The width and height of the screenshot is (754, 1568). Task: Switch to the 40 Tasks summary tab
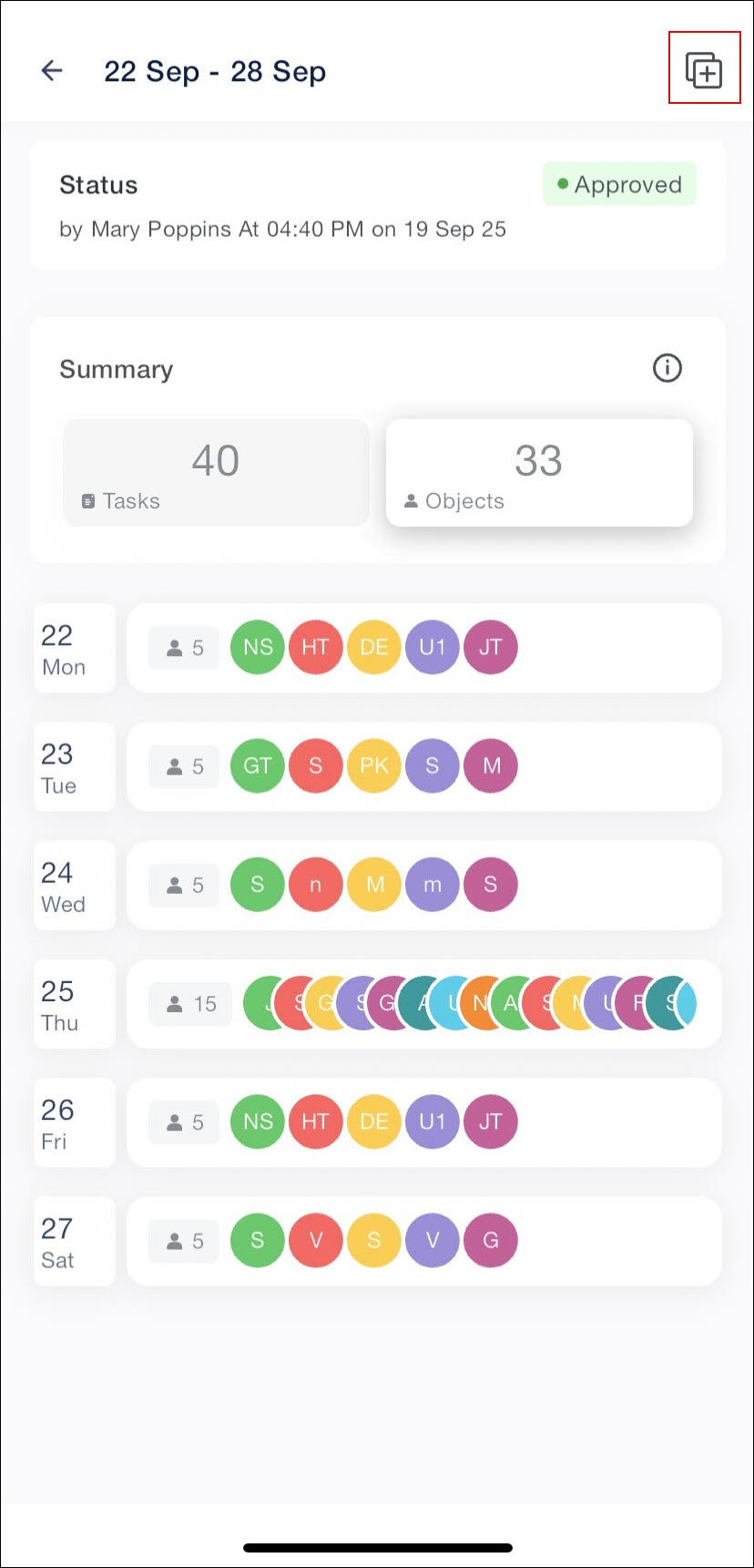click(216, 473)
